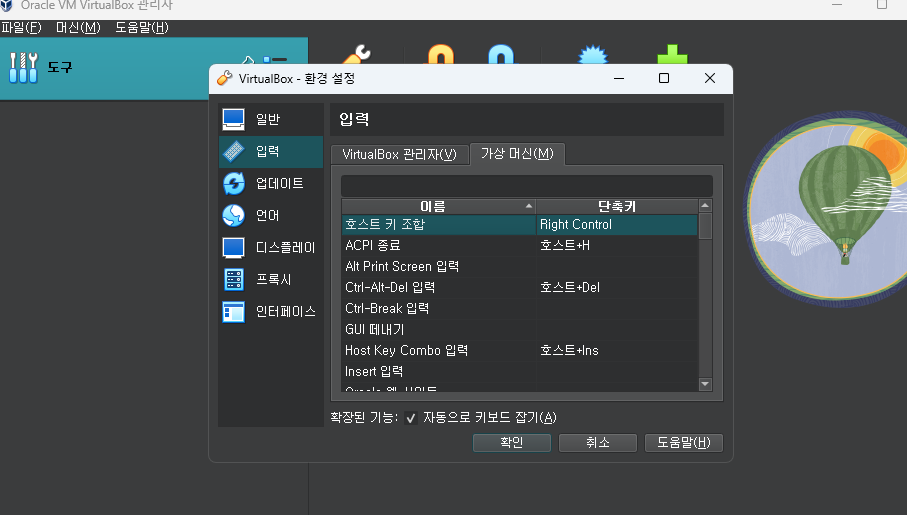The height and width of the screenshot is (515, 907).
Task: Close the 환경 설정 dialog
Action: tap(710, 78)
